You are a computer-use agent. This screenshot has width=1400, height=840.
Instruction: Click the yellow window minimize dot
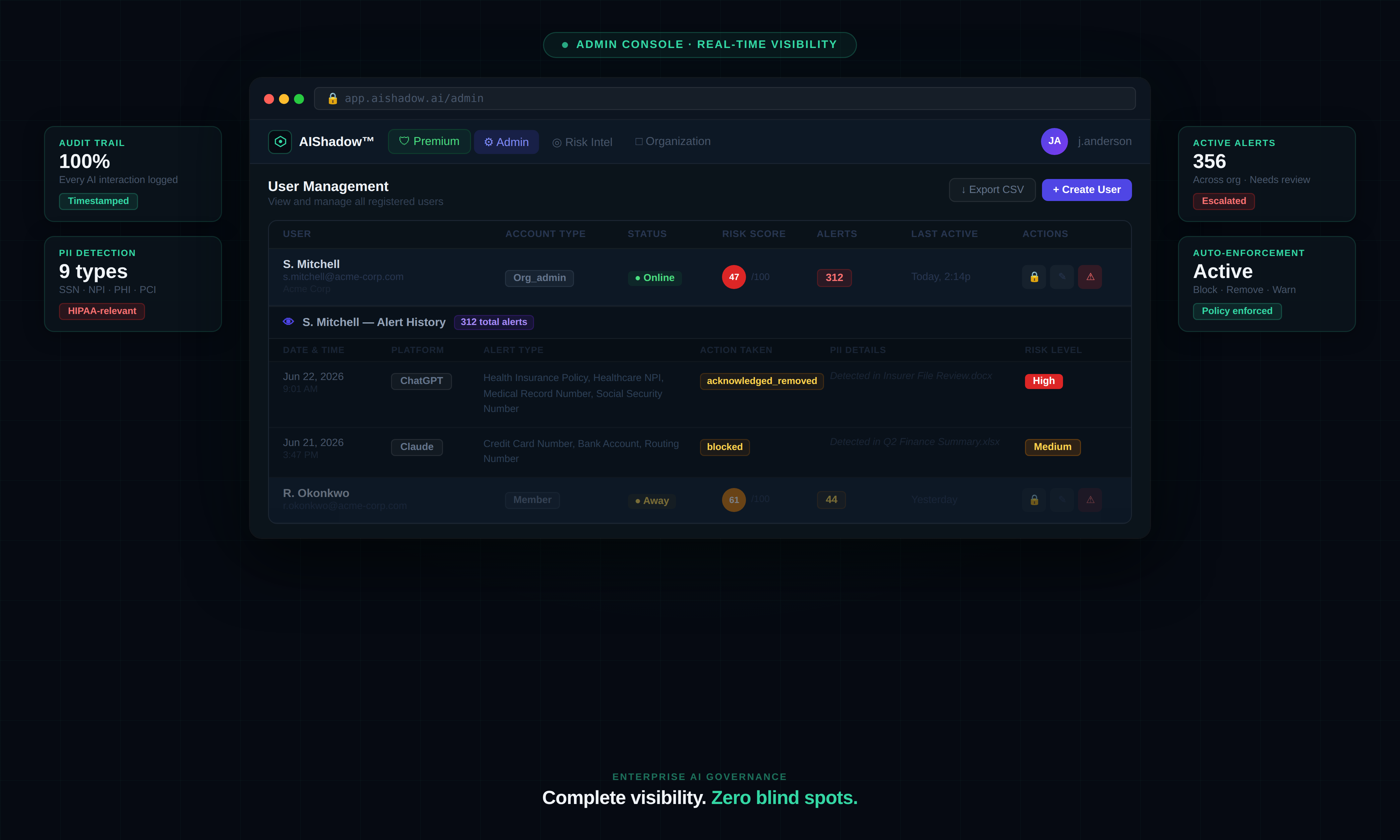coord(284,99)
